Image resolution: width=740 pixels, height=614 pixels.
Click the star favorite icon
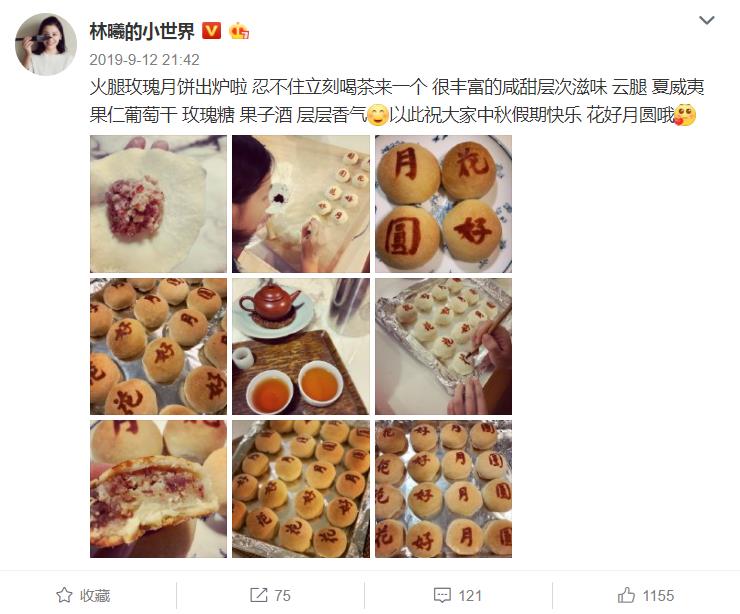click(x=64, y=595)
